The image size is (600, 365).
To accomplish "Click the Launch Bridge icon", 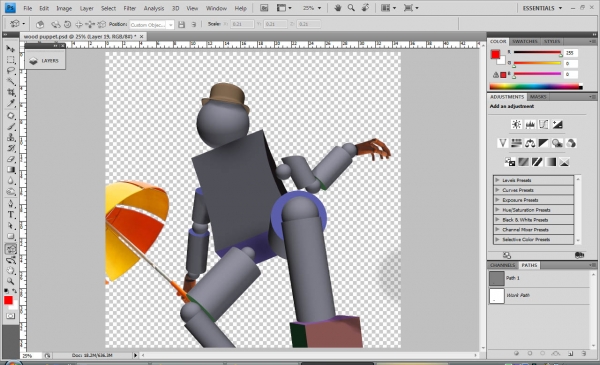I will [x=264, y=8].
